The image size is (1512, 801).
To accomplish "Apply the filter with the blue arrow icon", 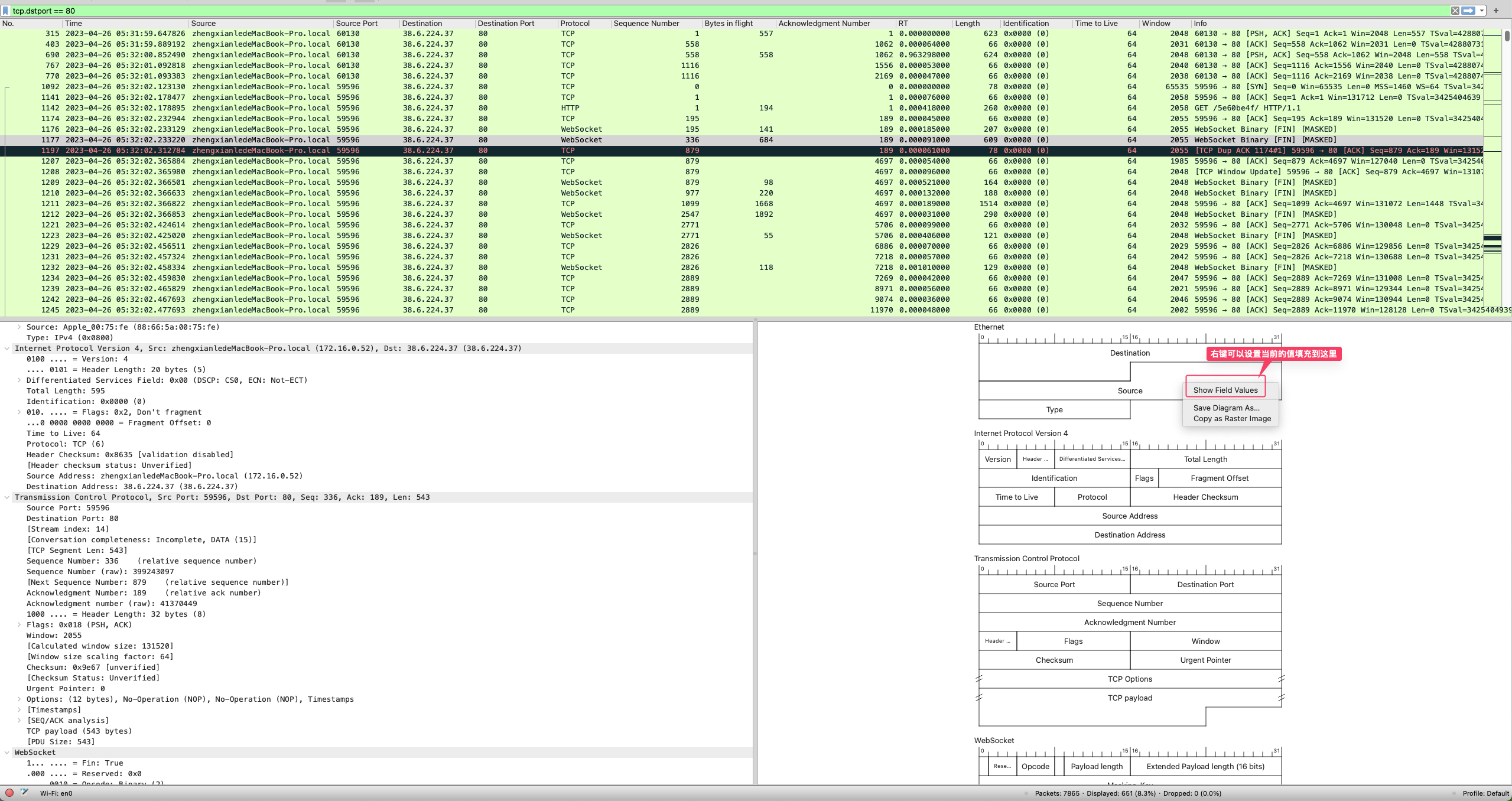I will pos(1468,10).
